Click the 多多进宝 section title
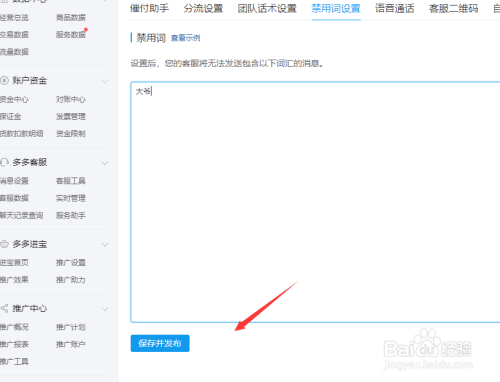 click(30, 244)
